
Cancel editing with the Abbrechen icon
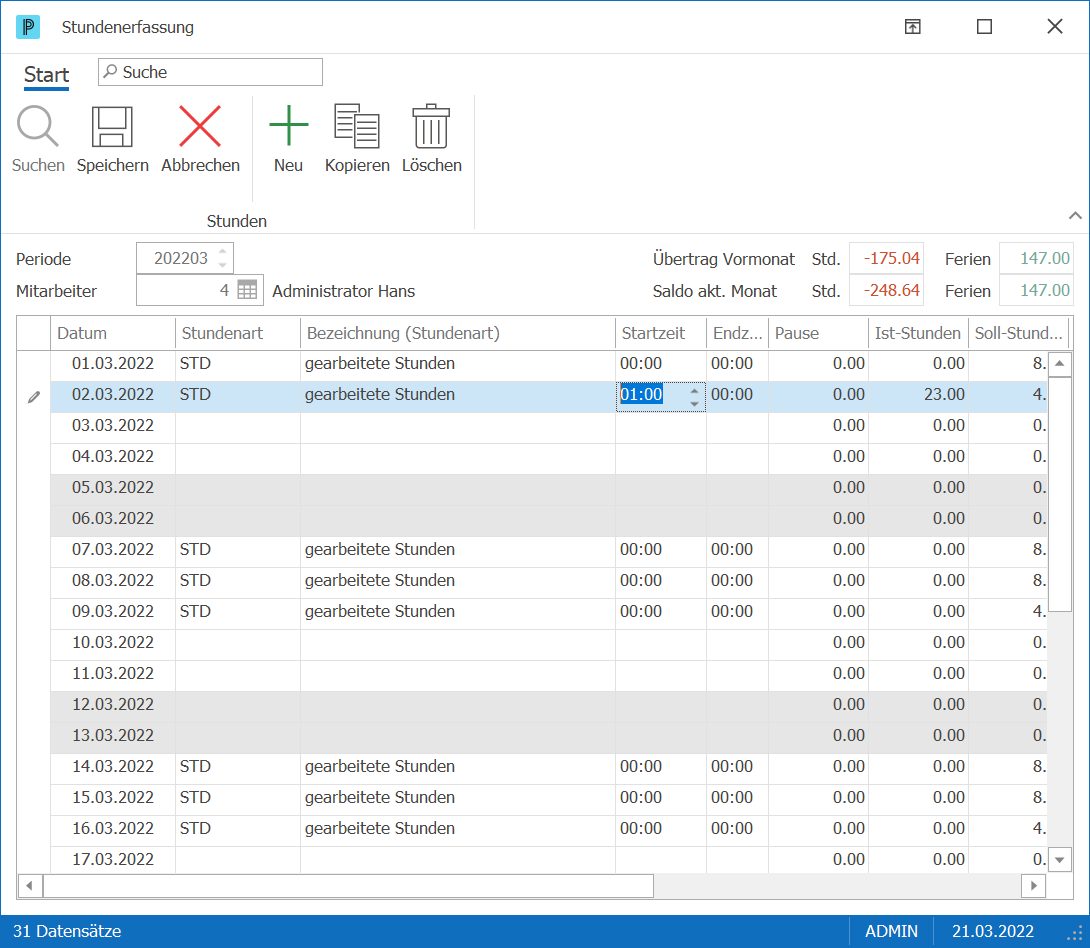point(200,126)
